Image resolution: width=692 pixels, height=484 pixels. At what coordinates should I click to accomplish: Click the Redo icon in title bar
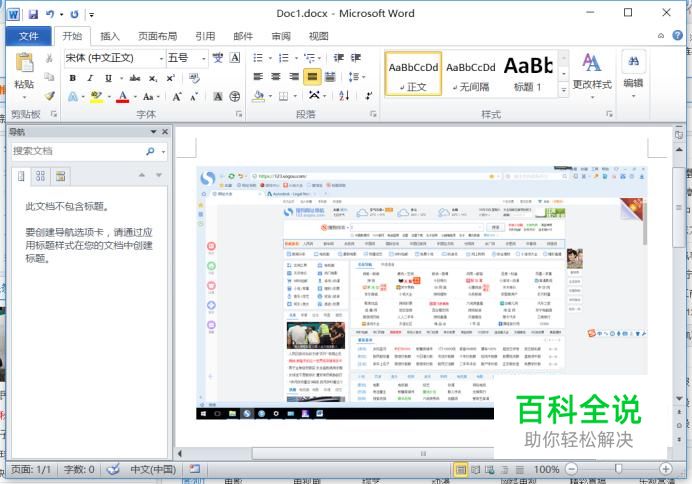(x=74, y=14)
